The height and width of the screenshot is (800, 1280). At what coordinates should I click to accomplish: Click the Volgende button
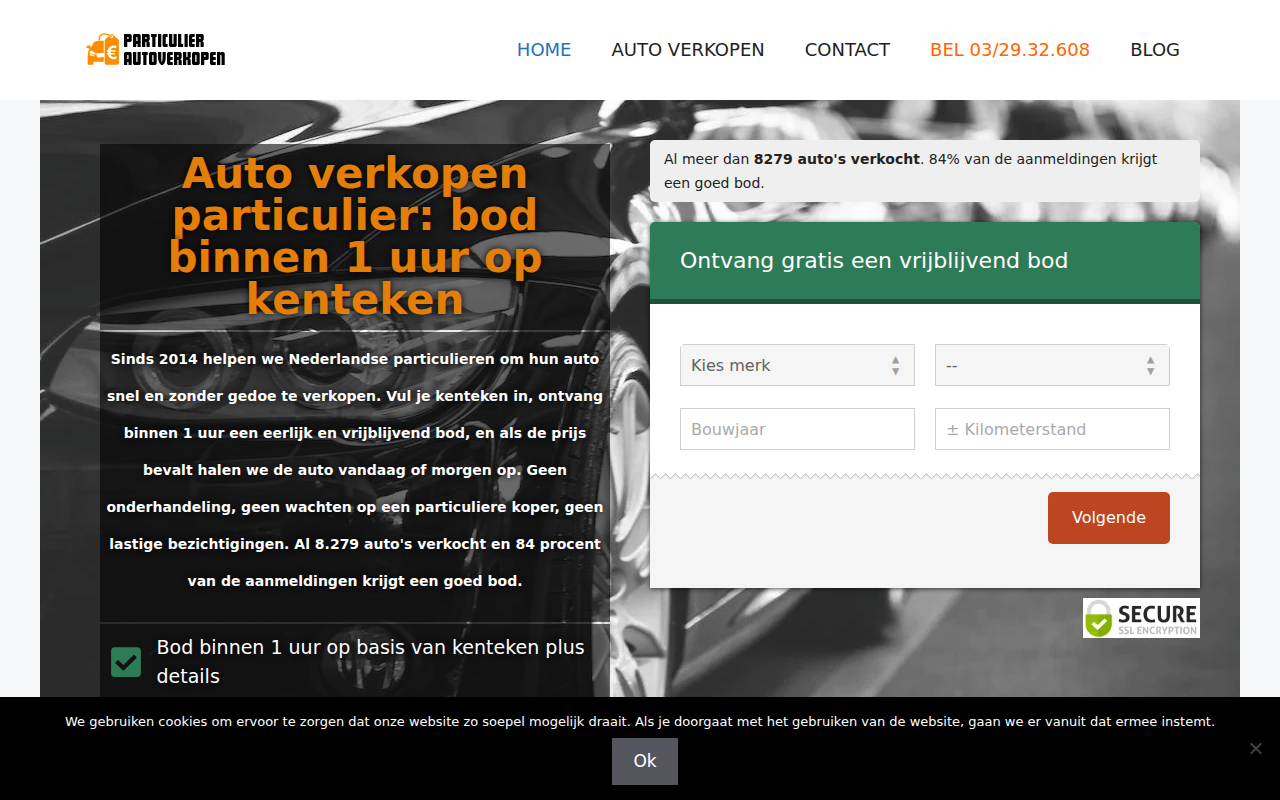[1109, 518]
